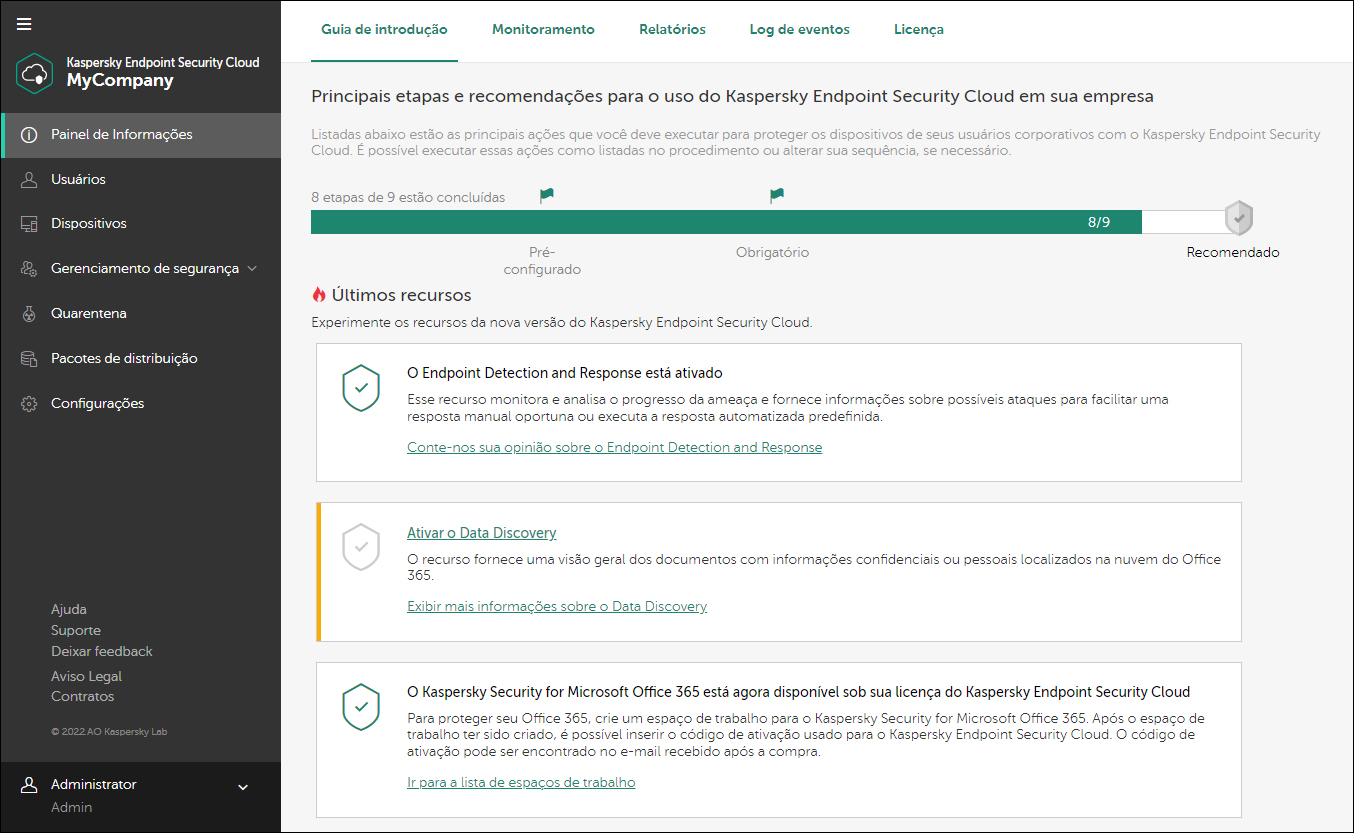Click the Office 365 card shield icon

click(361, 707)
